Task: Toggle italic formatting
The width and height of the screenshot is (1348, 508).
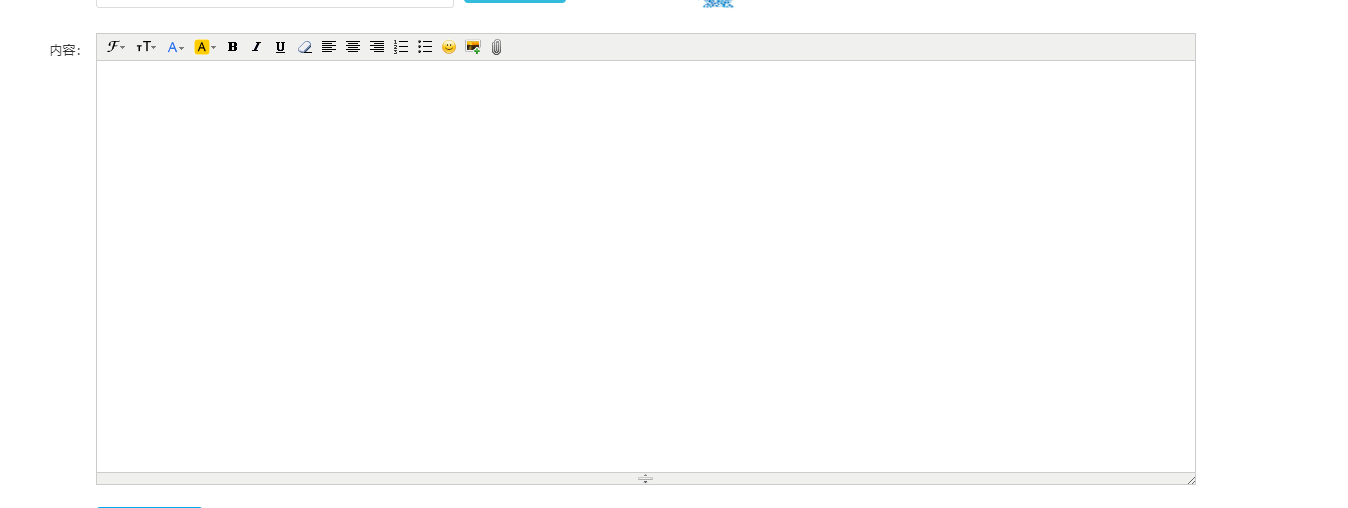Action: tap(256, 47)
